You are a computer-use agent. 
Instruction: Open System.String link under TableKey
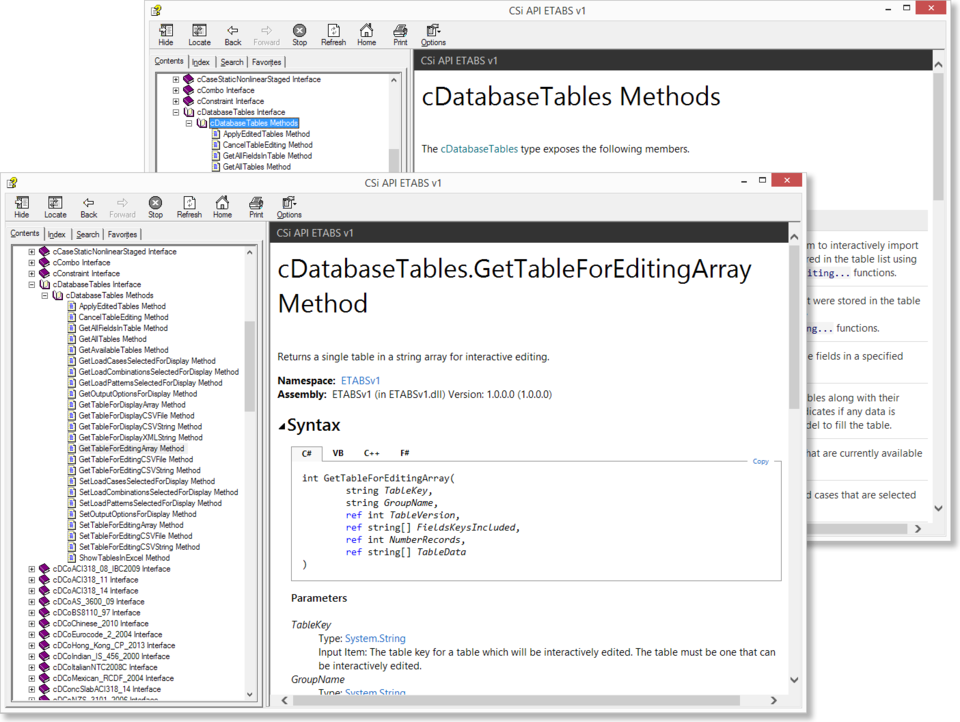[x=375, y=638]
